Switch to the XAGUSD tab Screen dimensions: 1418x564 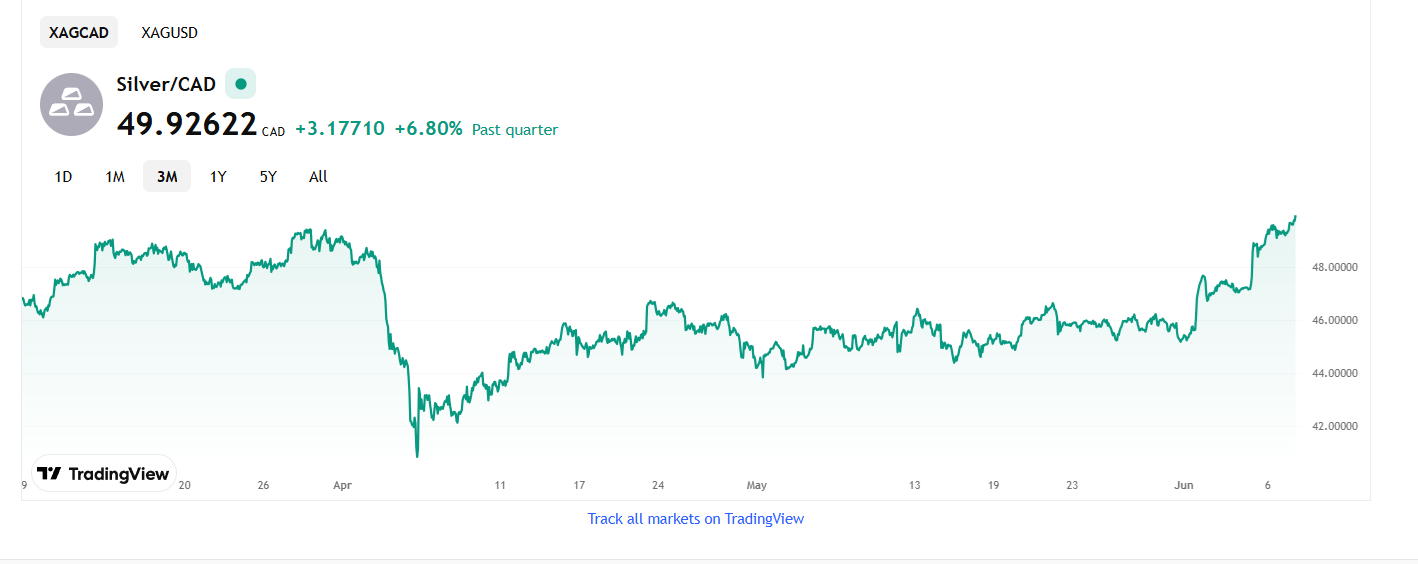tap(170, 32)
